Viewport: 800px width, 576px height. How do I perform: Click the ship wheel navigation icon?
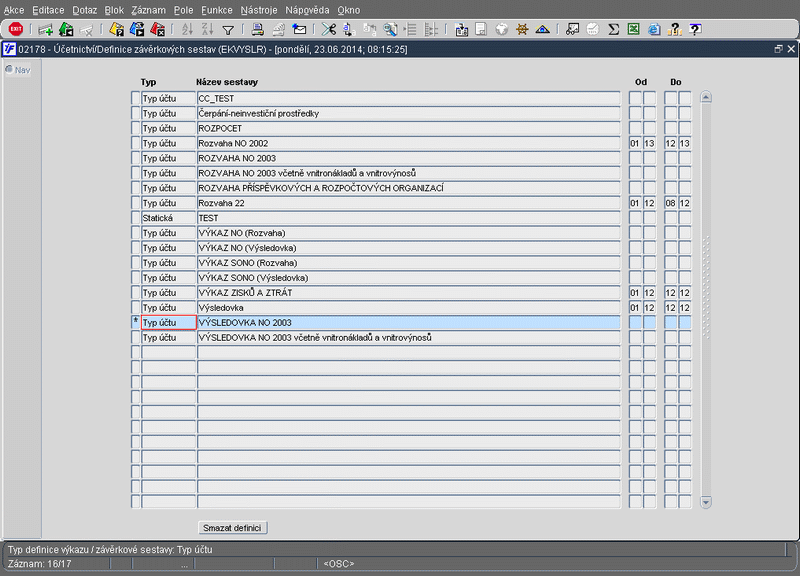pos(522,30)
